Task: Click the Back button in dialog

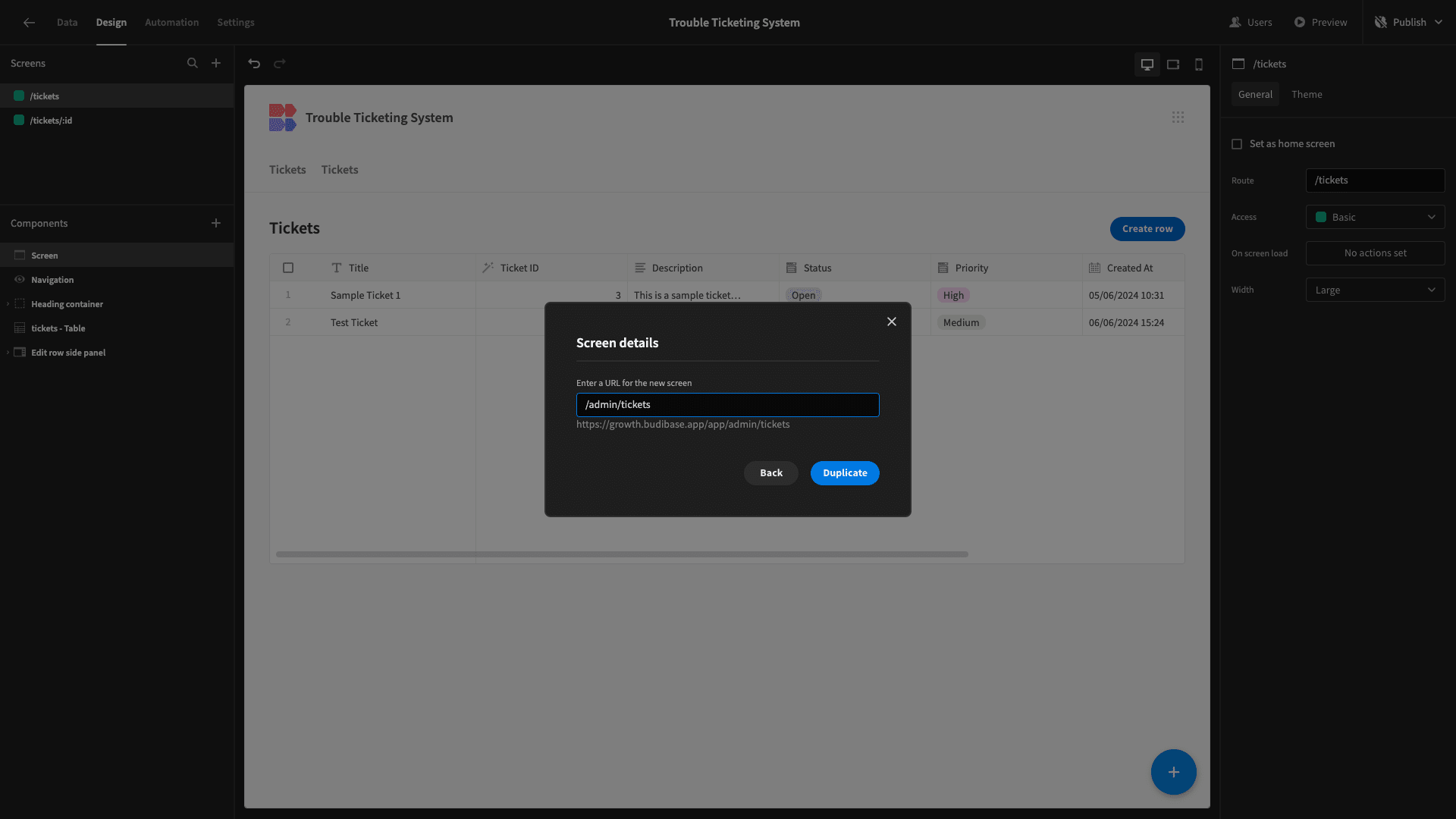Action: click(x=771, y=473)
